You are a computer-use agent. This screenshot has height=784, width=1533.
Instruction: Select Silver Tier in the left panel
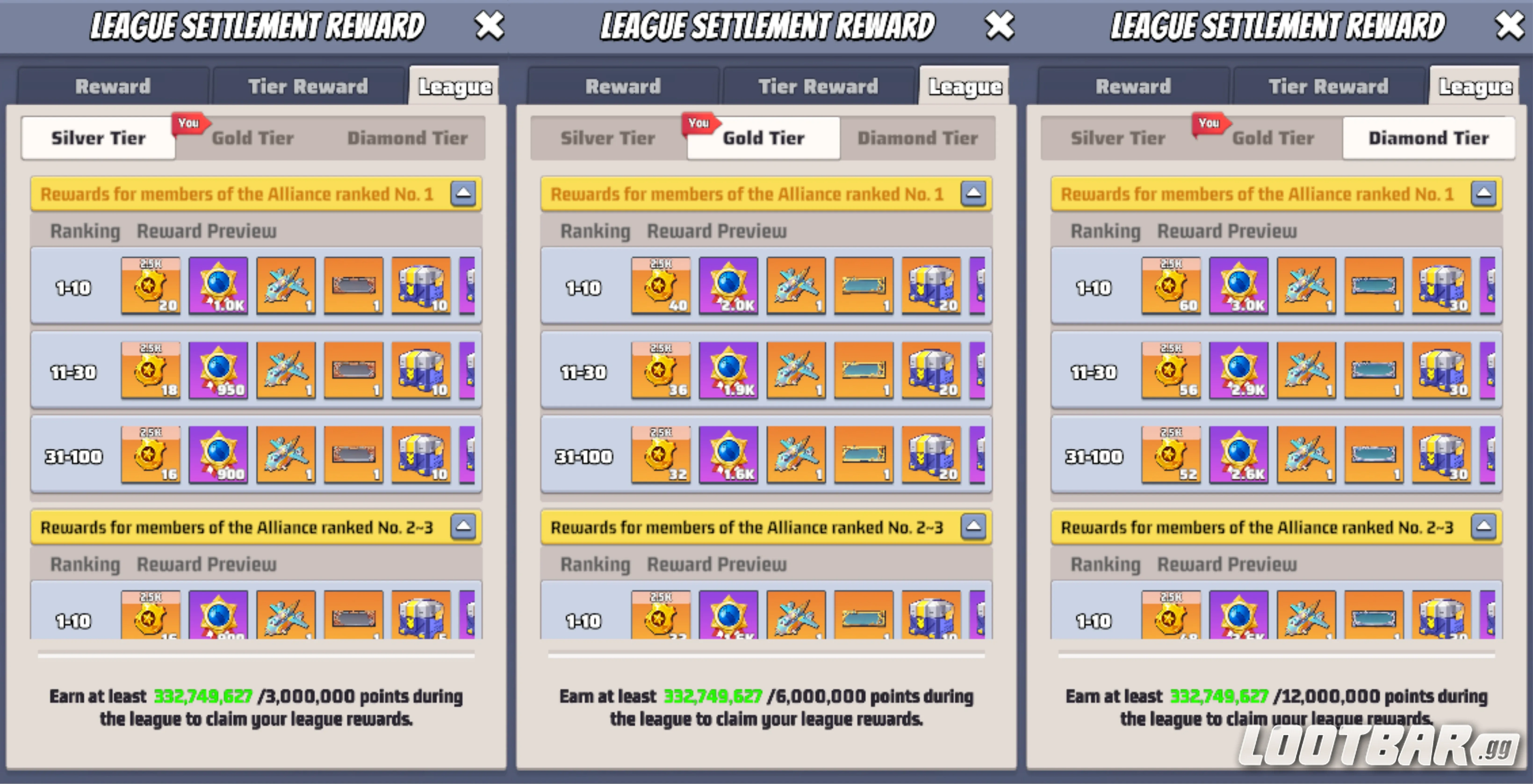point(98,138)
